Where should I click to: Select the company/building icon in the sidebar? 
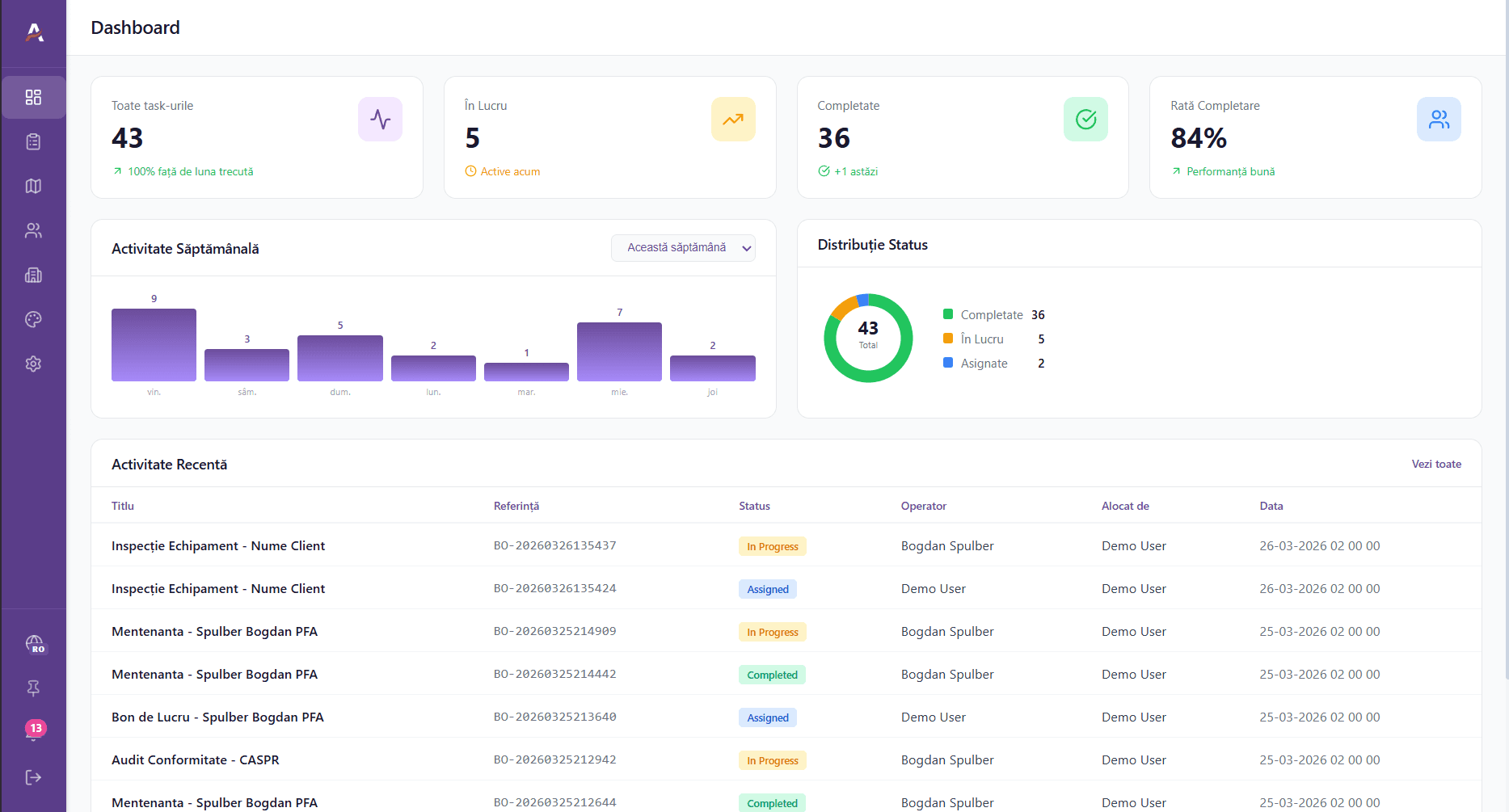(33, 275)
